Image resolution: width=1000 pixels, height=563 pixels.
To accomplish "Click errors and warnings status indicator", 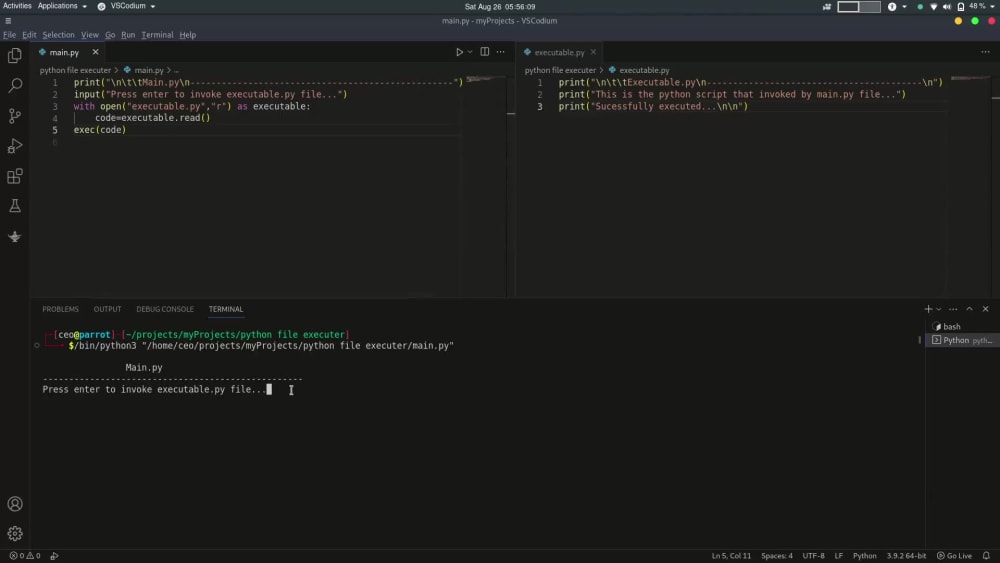I will 25,555.
